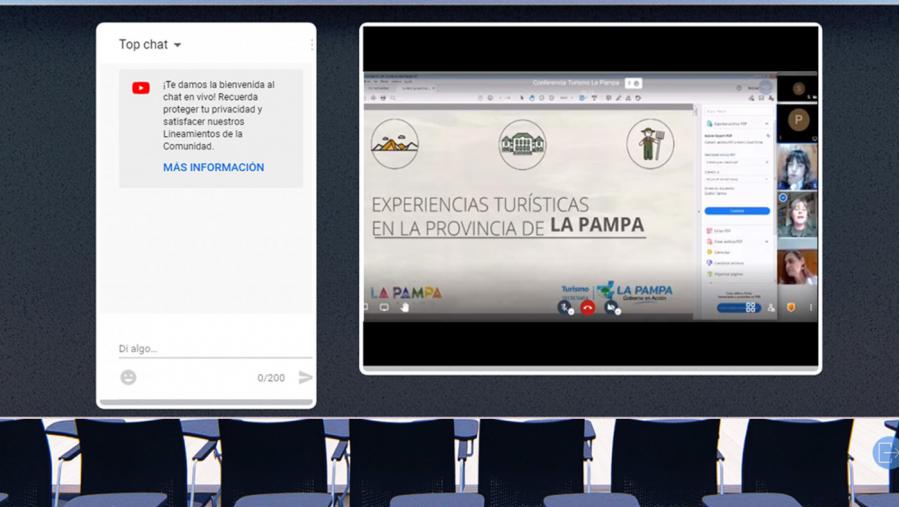900x507 pixels.
Task: Click the participant 'P' avatar tile
Action: click(798, 121)
